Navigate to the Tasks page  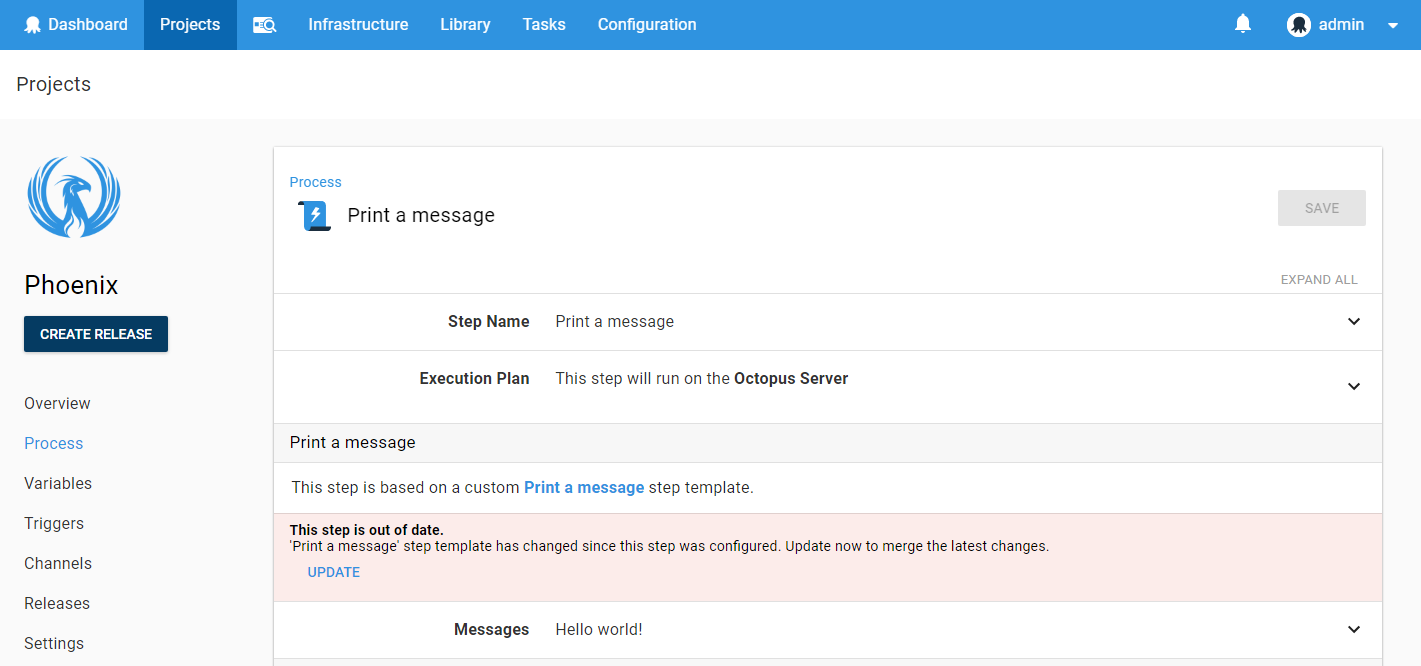click(x=544, y=24)
